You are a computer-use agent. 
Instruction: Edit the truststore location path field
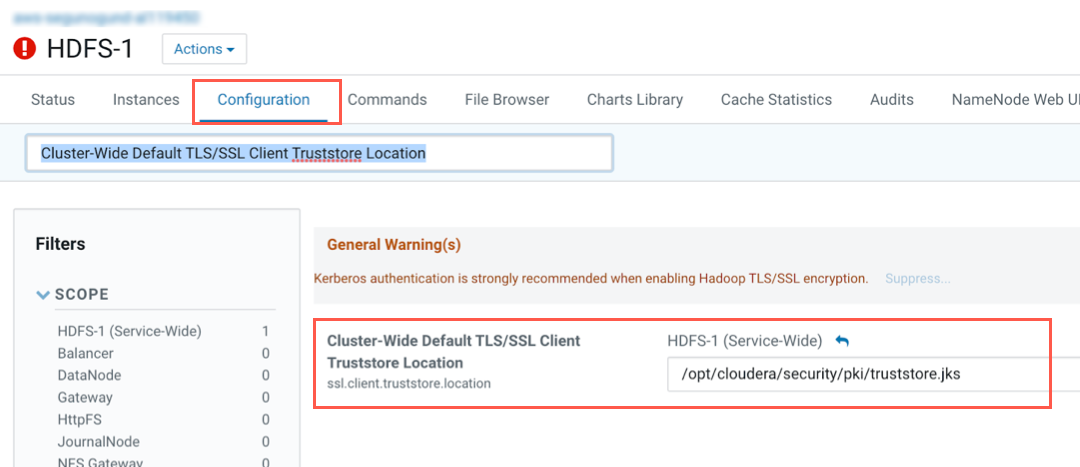point(873,374)
